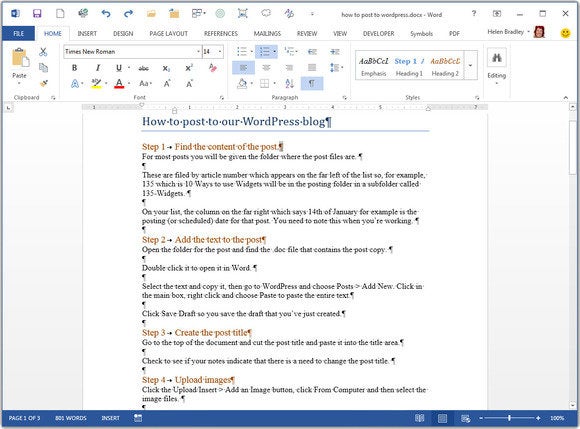
Task: Open the font name dropdown
Action: coord(198,52)
